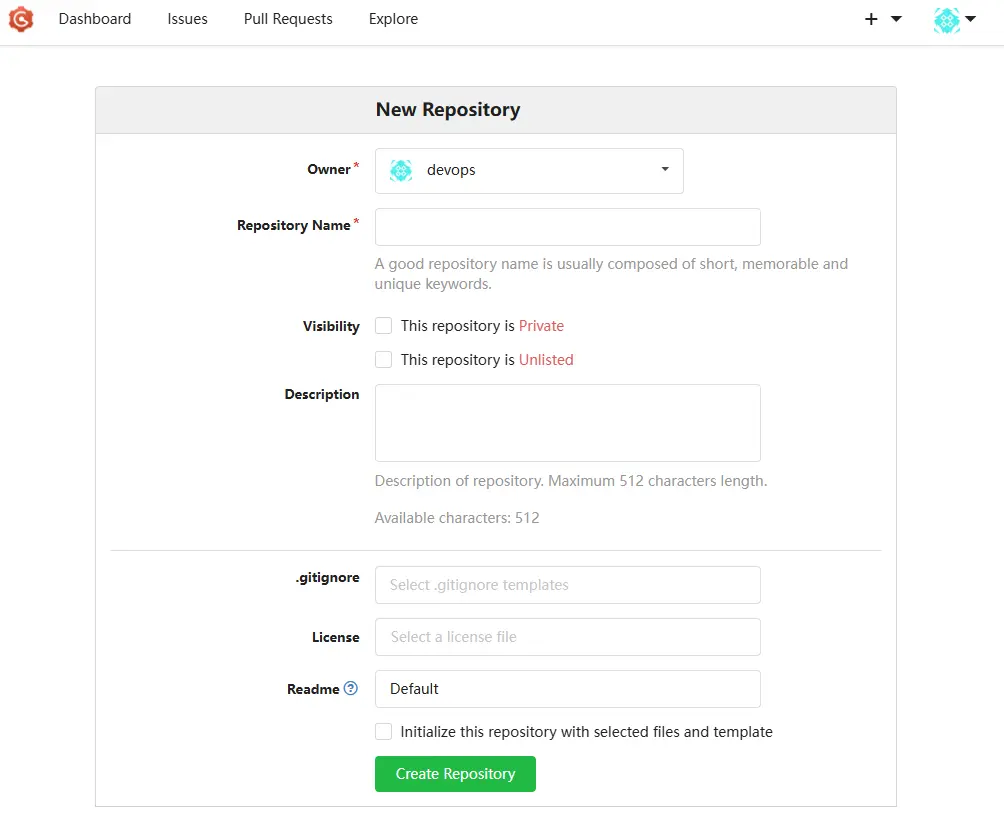Open the Issues menu item
Viewport: 1004px width, 822px height.
187,19
